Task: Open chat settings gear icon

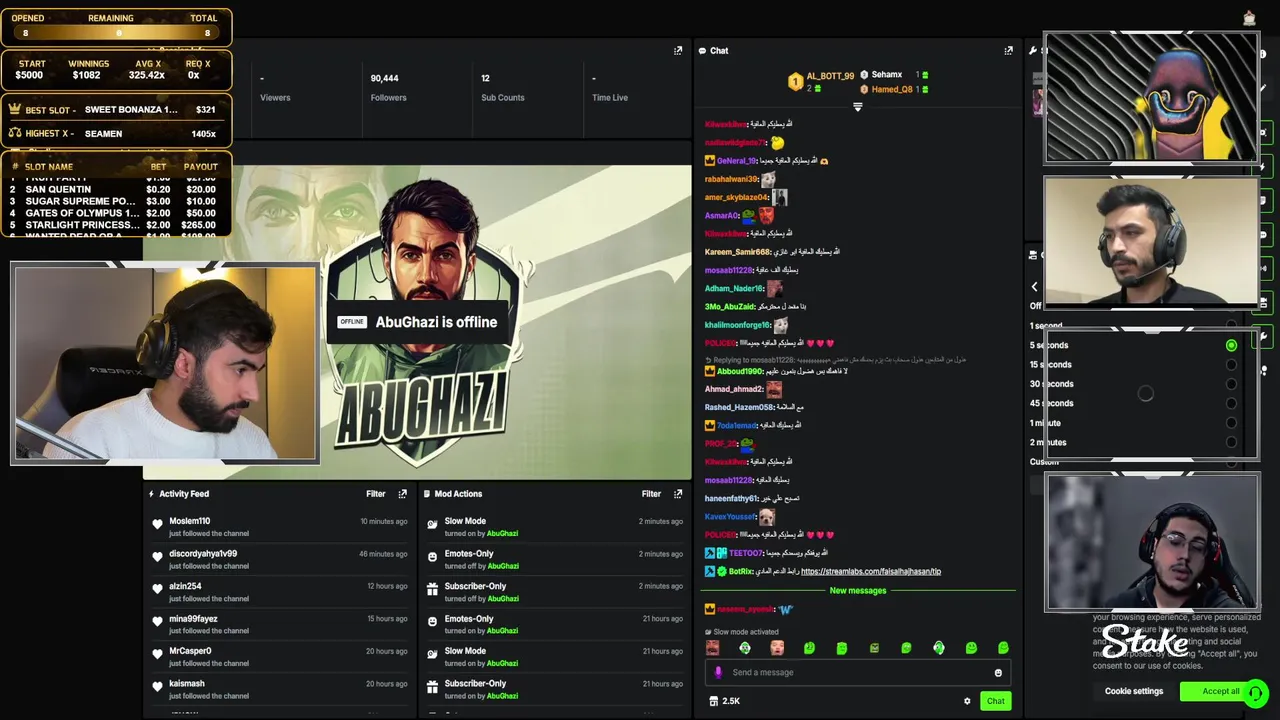Action: click(x=967, y=701)
